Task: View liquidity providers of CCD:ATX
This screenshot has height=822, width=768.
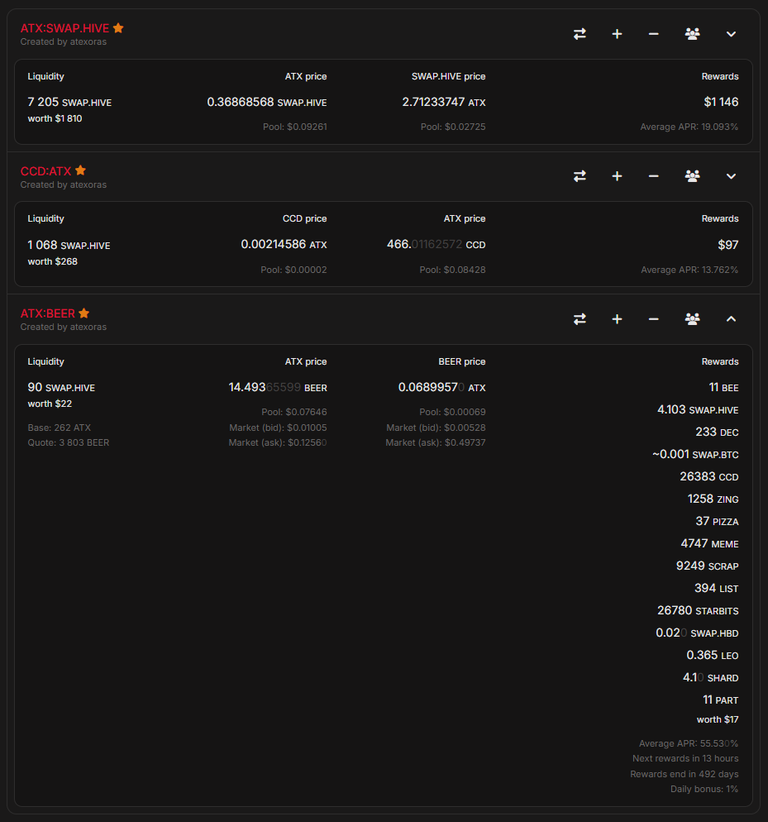Action: (x=692, y=176)
